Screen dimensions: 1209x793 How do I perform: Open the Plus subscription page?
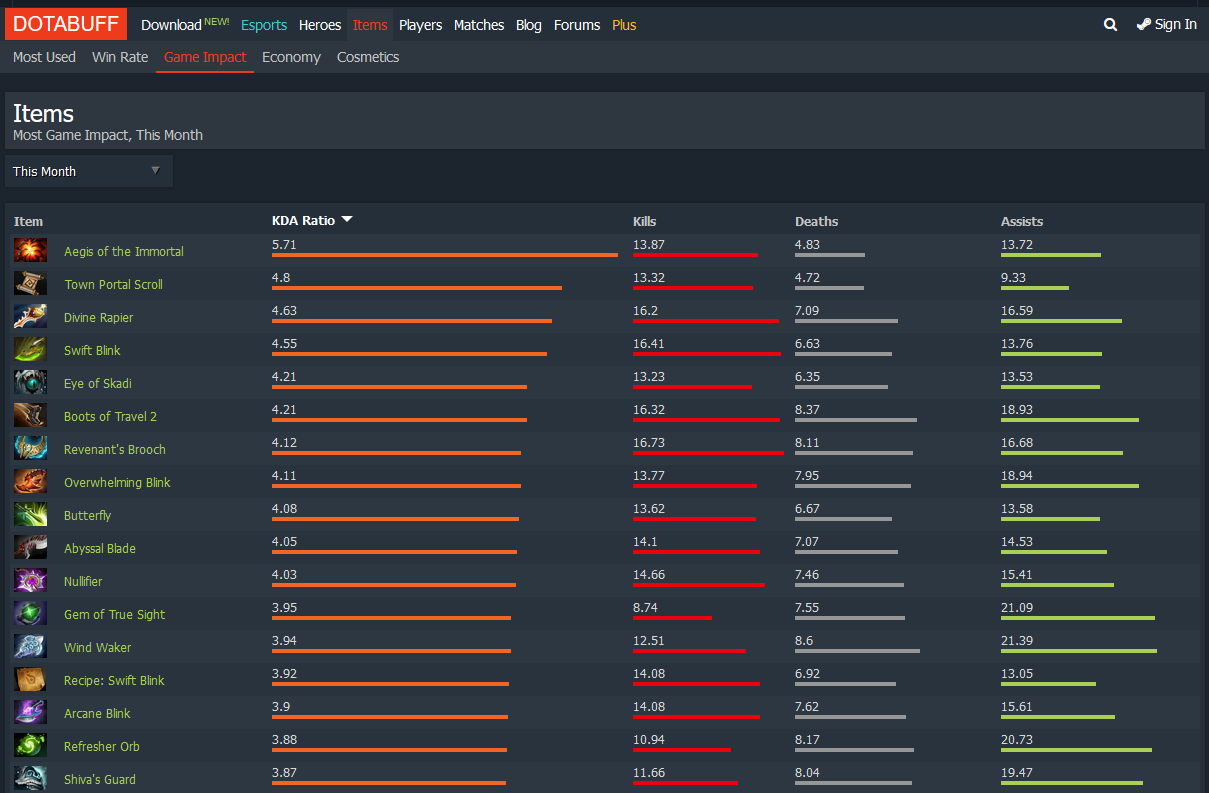624,25
